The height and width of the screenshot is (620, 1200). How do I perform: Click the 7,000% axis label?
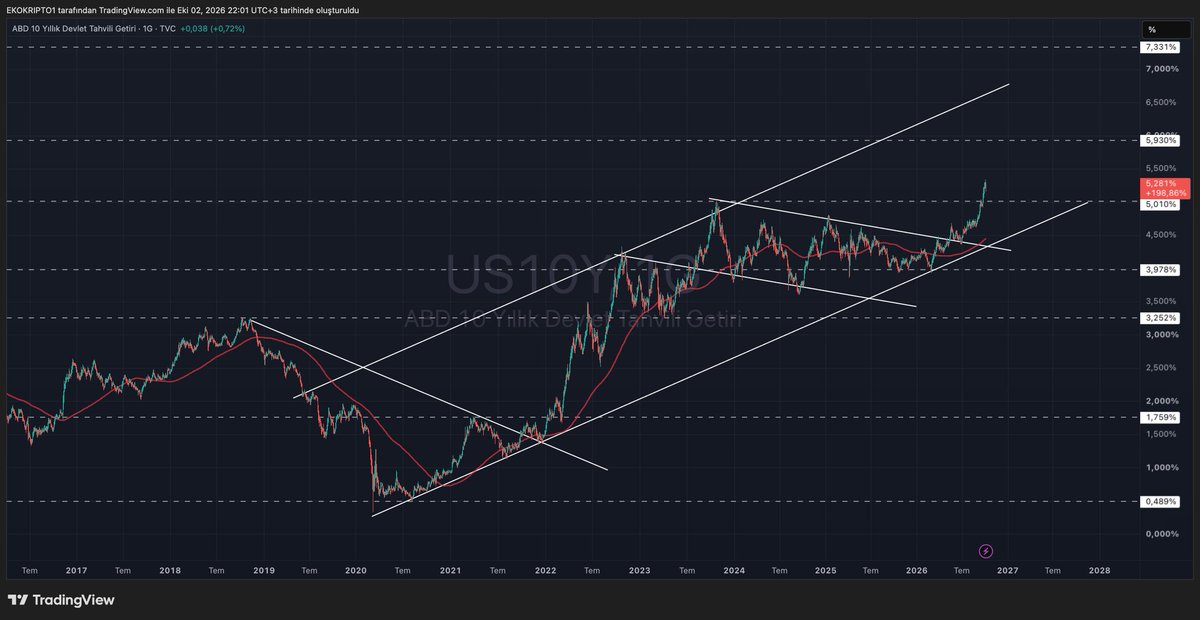[1162, 69]
